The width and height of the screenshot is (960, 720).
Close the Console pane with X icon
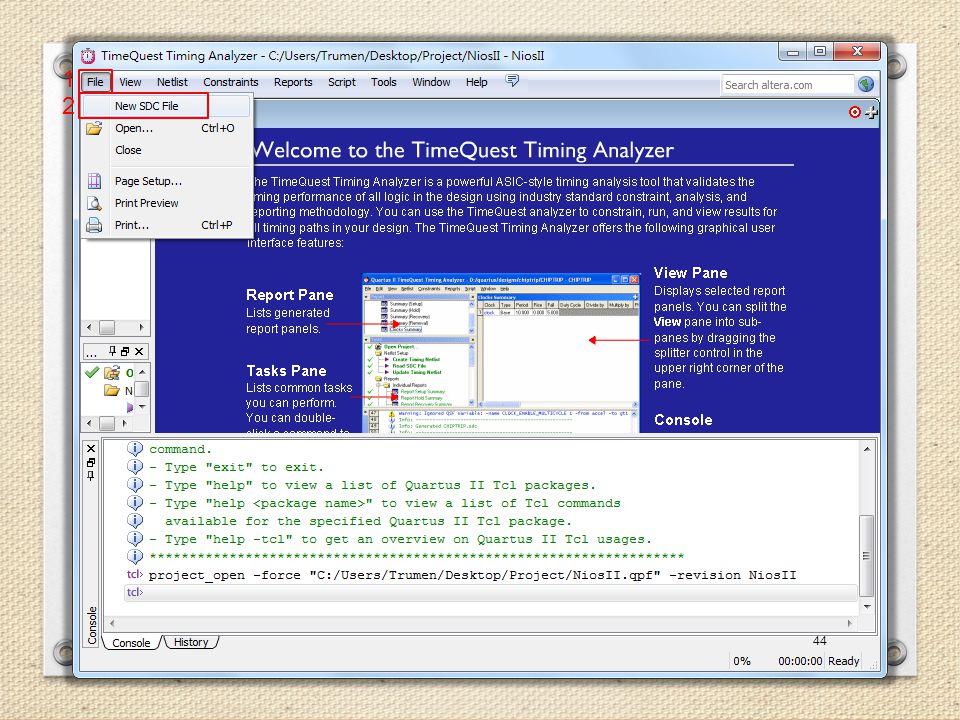[91, 449]
